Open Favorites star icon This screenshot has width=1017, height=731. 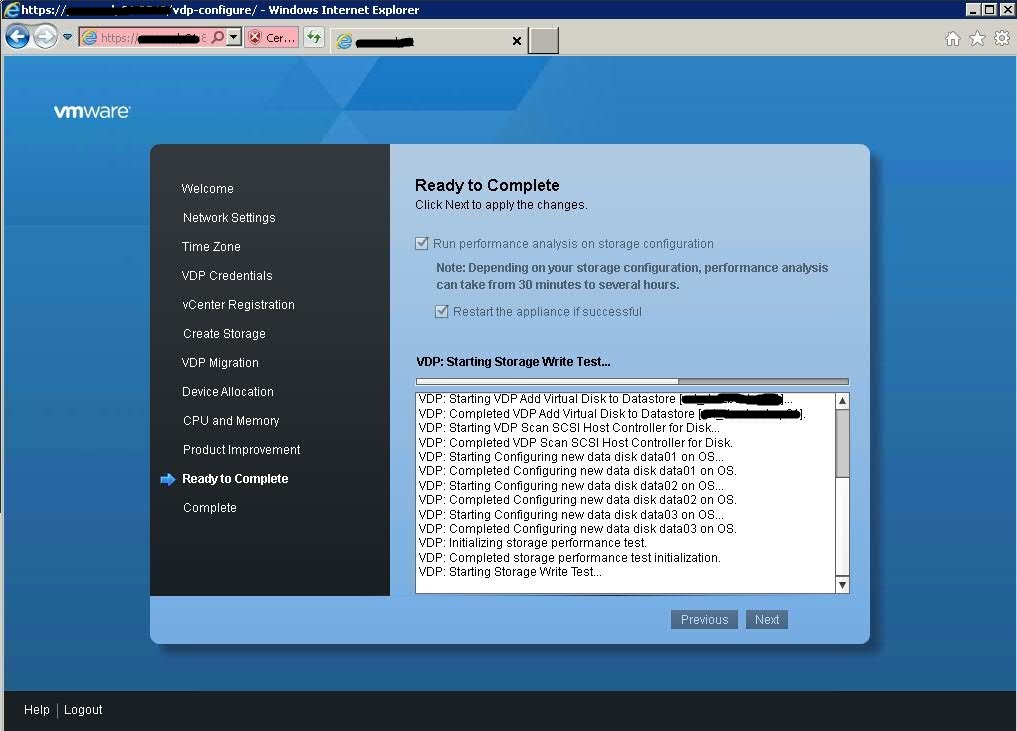pyautogui.click(x=977, y=39)
